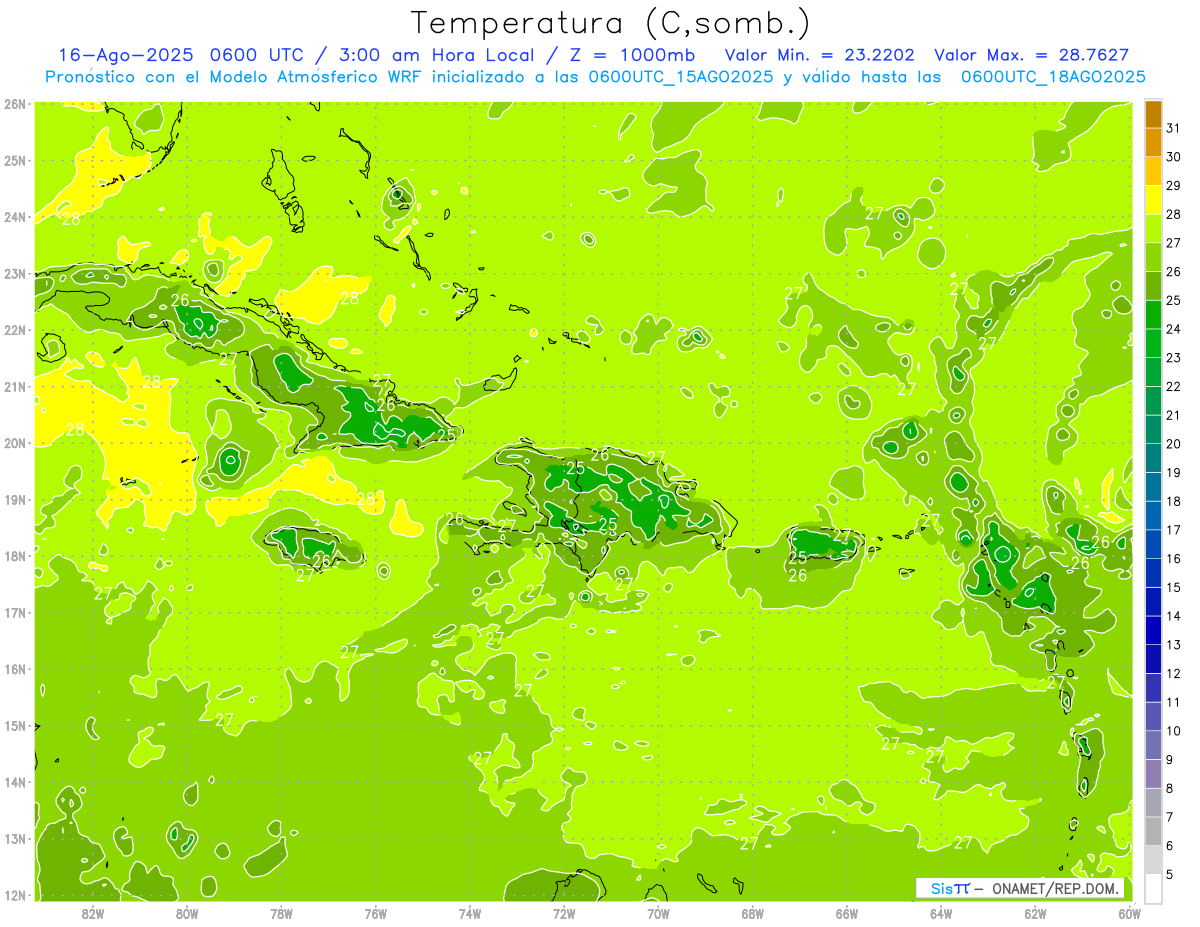Click the '78W' longitude axis label
1200x927 pixels.
(281, 913)
